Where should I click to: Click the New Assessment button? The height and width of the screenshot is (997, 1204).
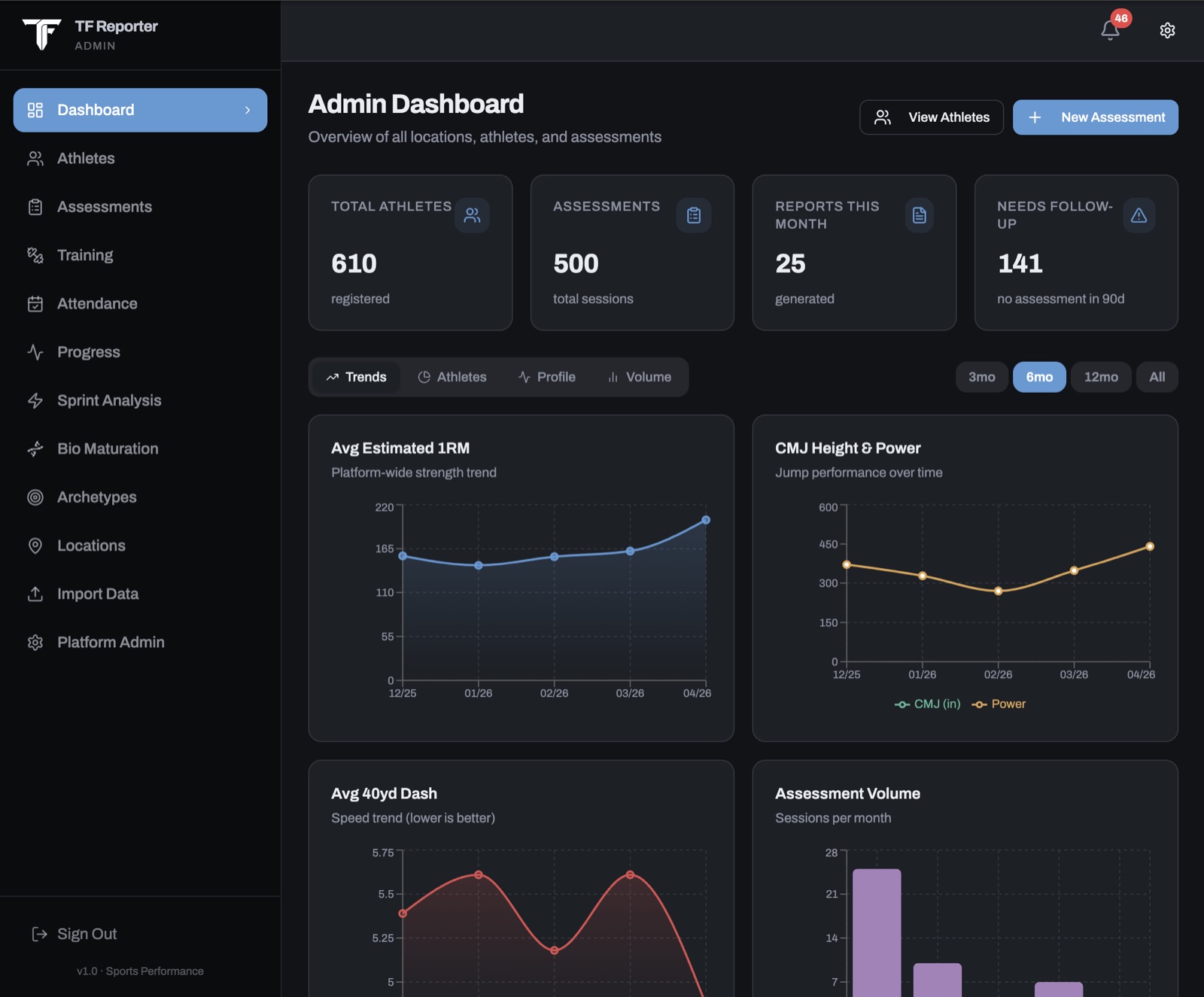(1096, 117)
